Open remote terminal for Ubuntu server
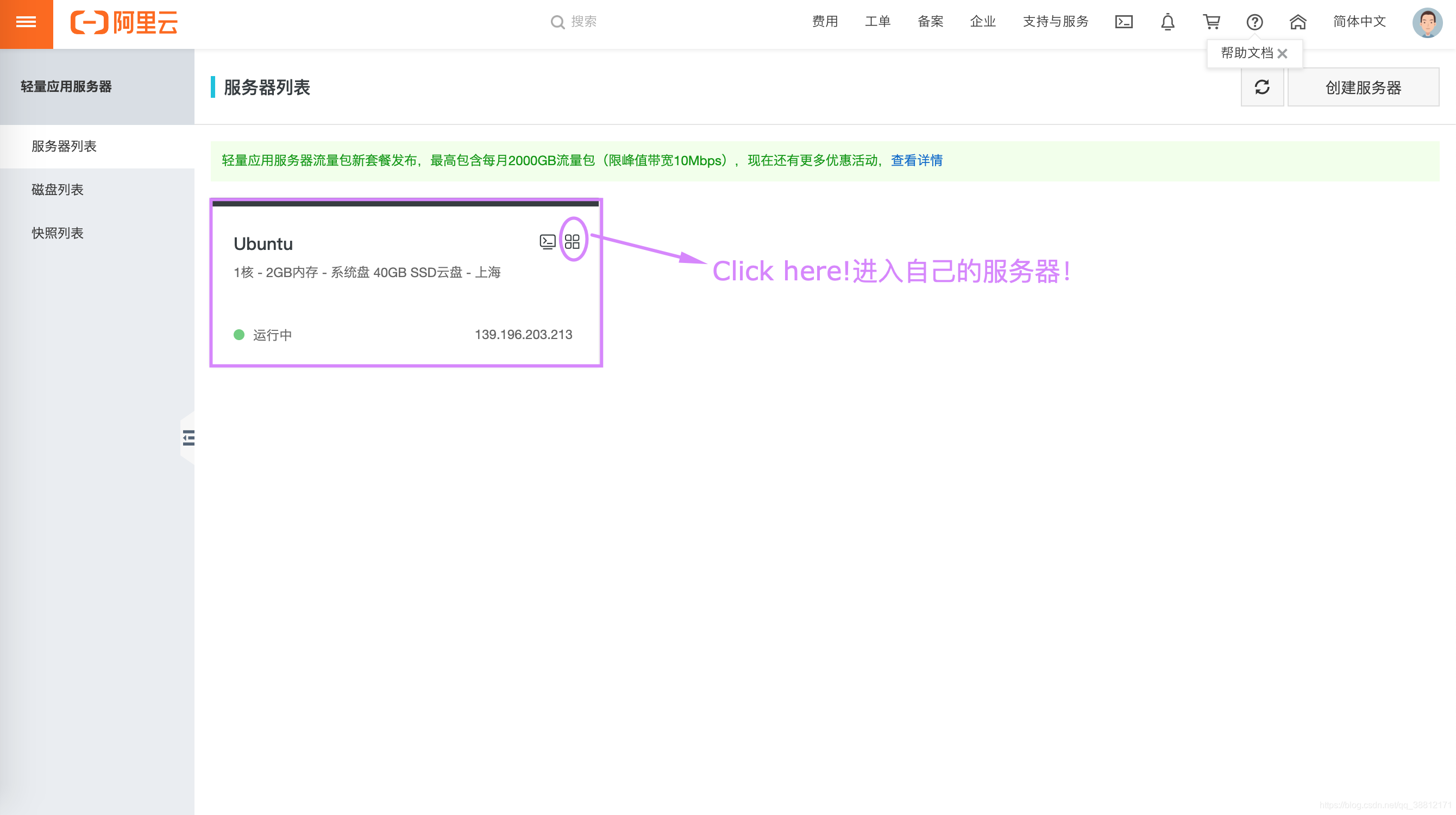1456x815 pixels. [547, 242]
